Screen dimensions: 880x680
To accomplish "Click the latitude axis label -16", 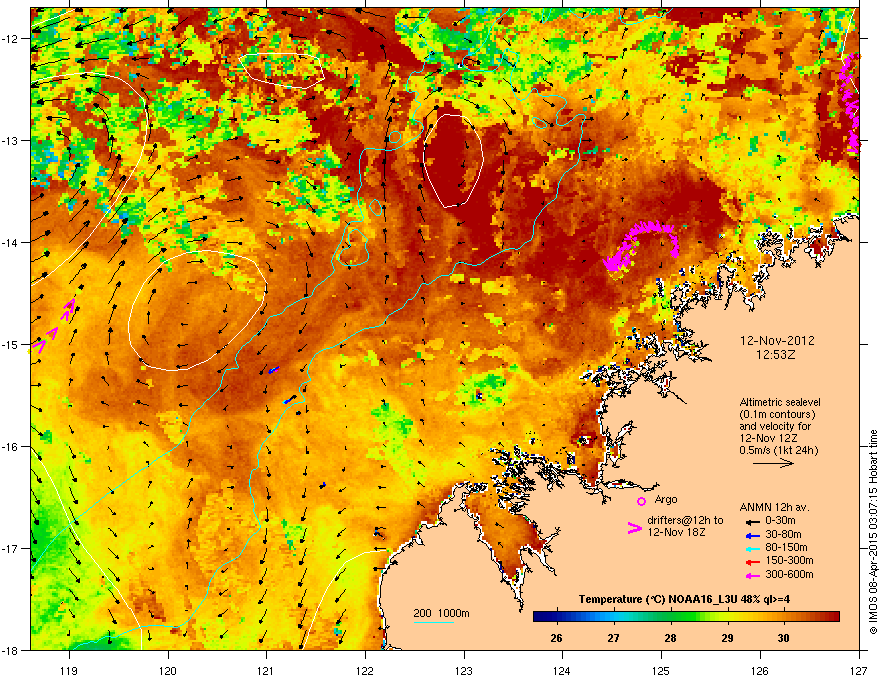I will pos(10,447).
